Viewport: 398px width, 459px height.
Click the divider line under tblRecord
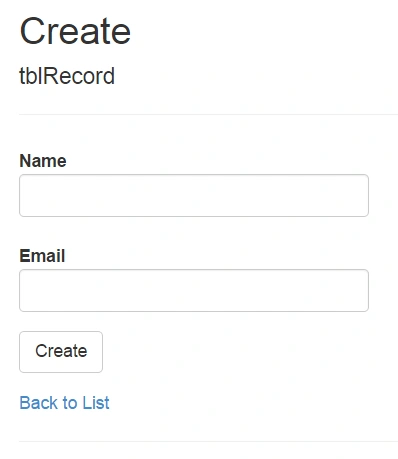(x=208, y=114)
